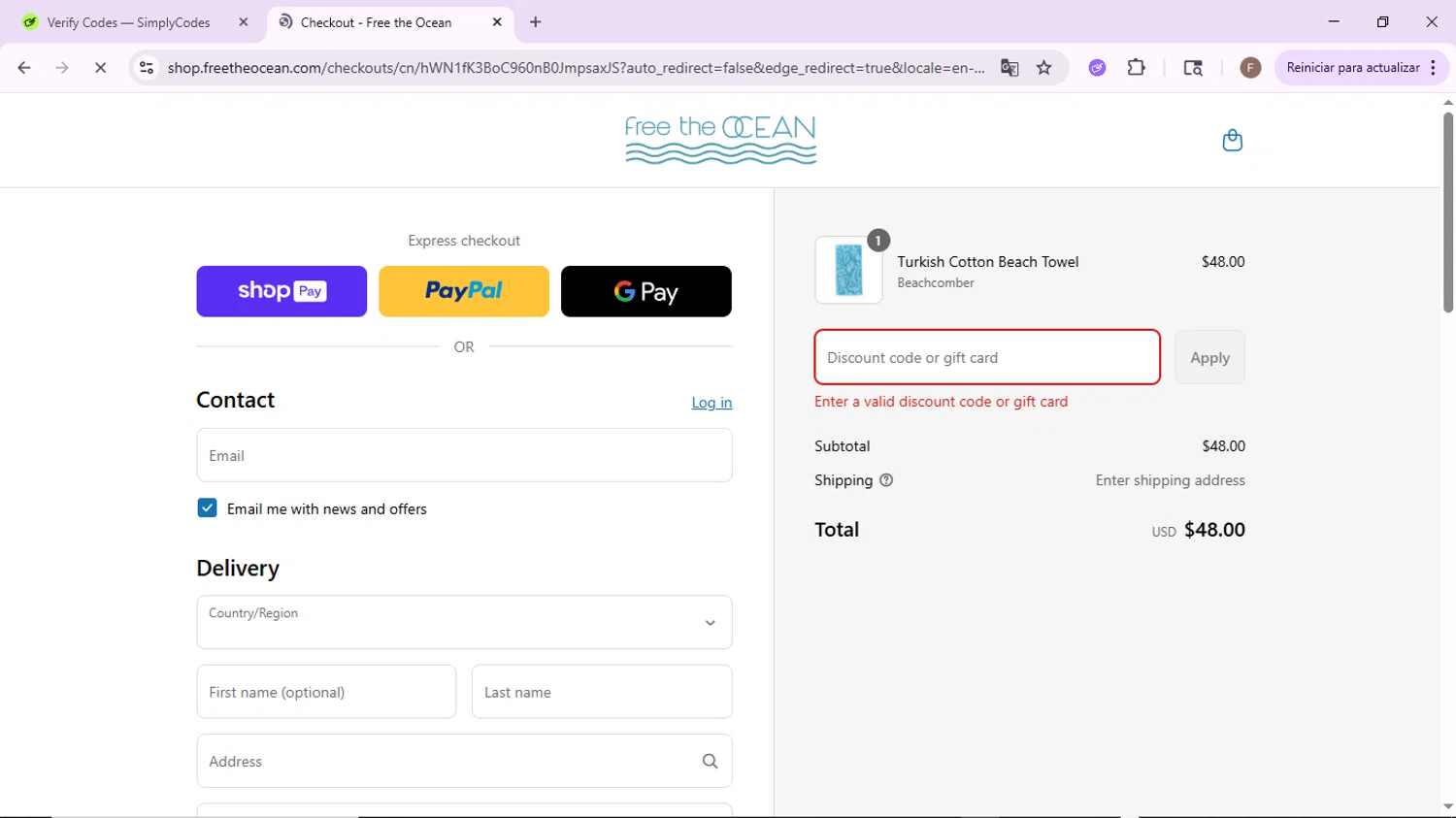
Task: Focus the First name (optional) field
Action: tap(326, 692)
